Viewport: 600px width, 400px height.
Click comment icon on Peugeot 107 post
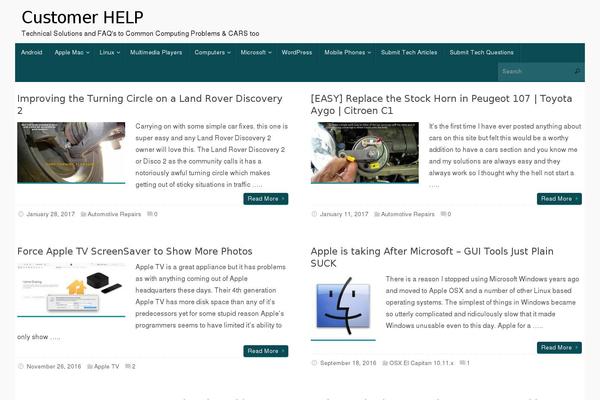pyautogui.click(x=443, y=214)
